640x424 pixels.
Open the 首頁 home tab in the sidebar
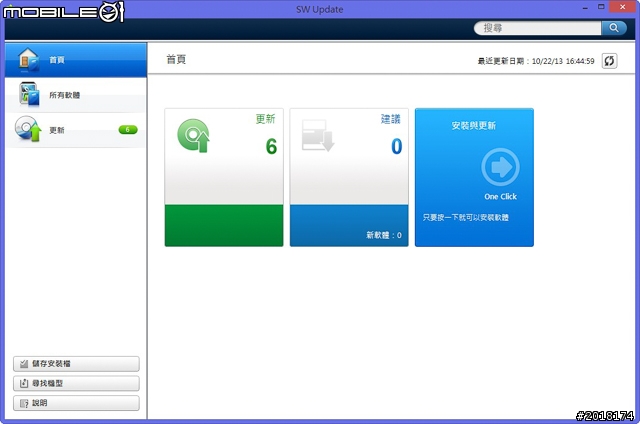pos(76,60)
